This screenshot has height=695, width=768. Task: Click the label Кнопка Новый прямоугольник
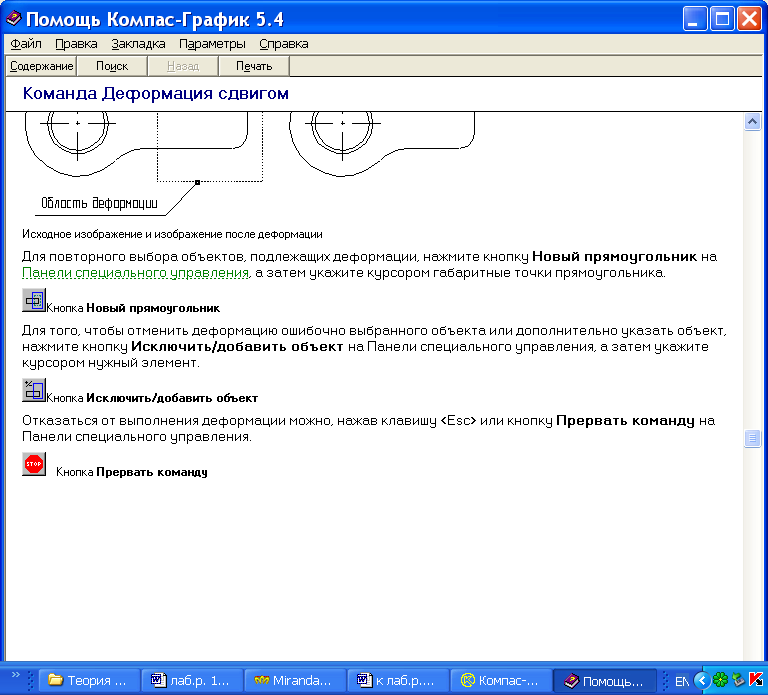[x=133, y=308]
